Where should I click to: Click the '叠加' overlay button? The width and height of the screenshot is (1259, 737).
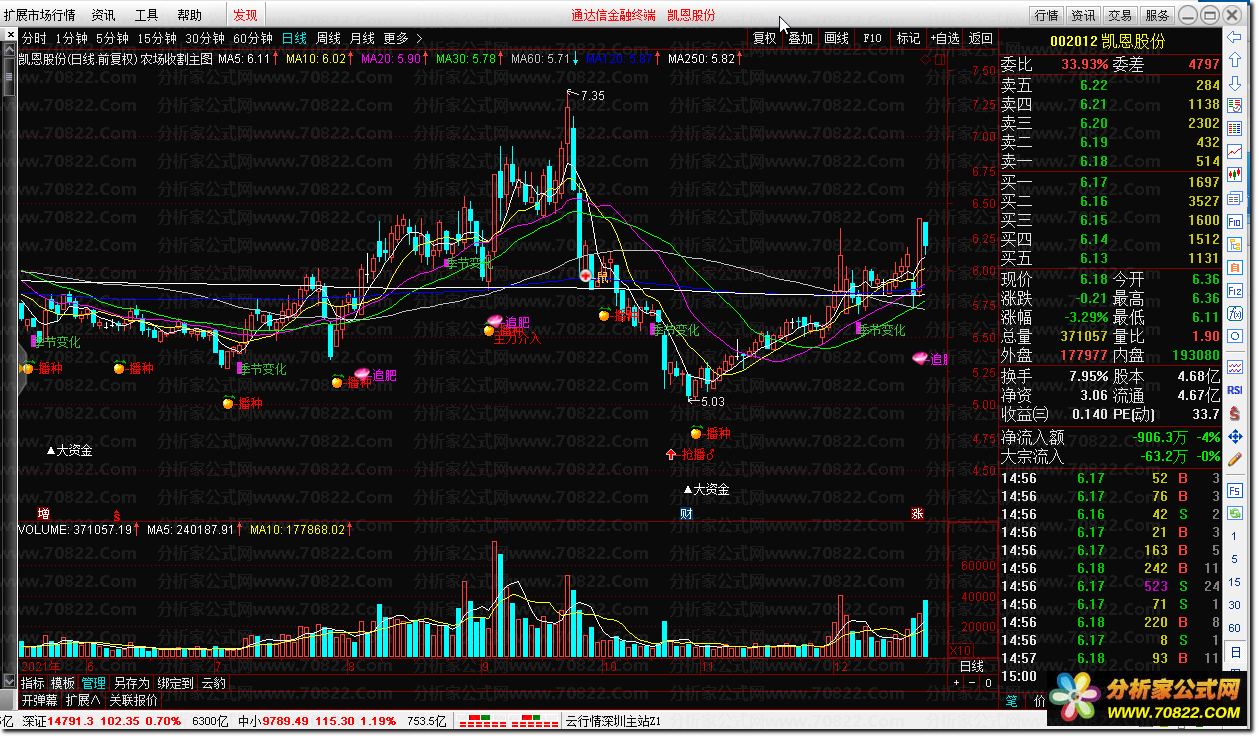801,38
